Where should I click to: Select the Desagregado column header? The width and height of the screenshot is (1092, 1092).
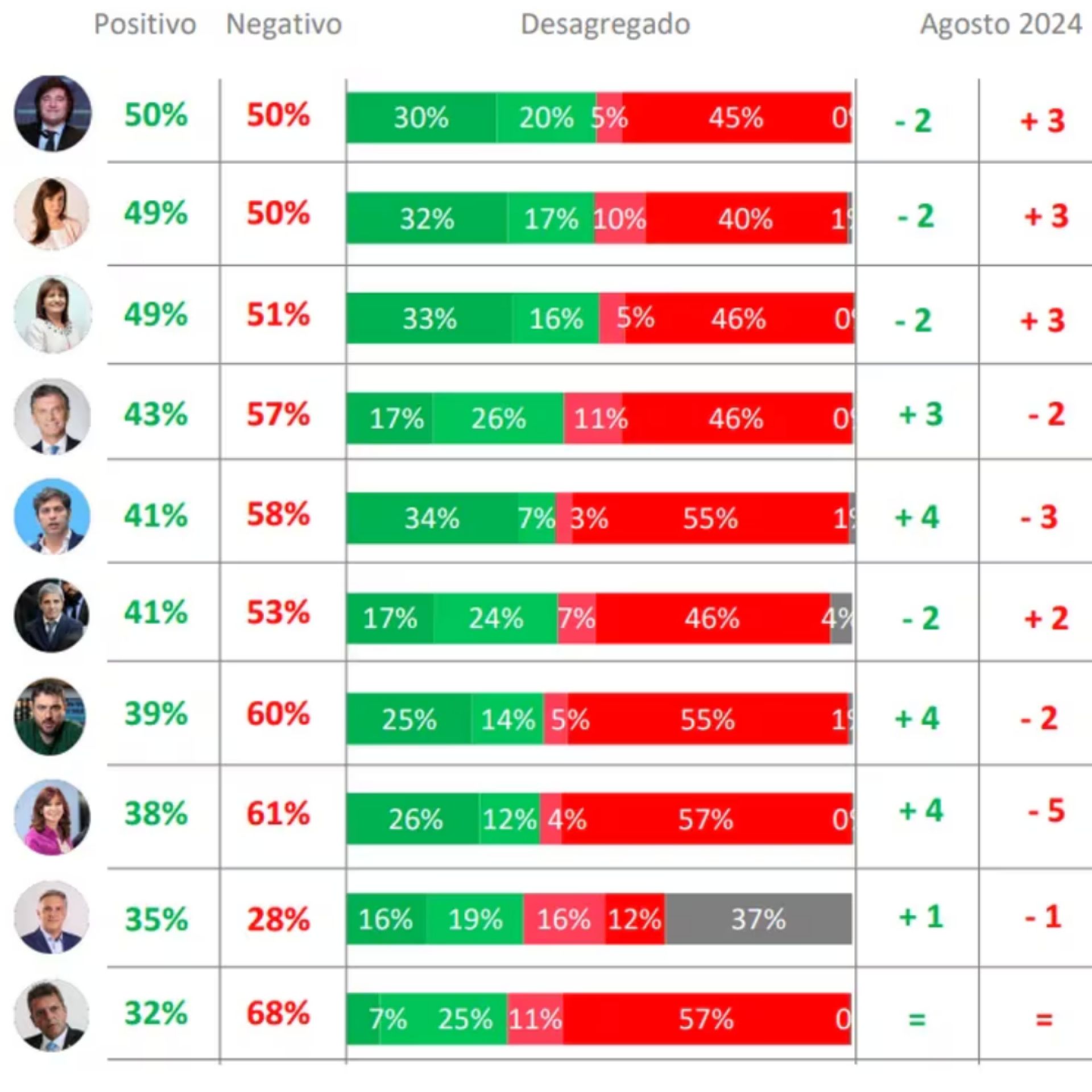pyautogui.click(x=606, y=24)
